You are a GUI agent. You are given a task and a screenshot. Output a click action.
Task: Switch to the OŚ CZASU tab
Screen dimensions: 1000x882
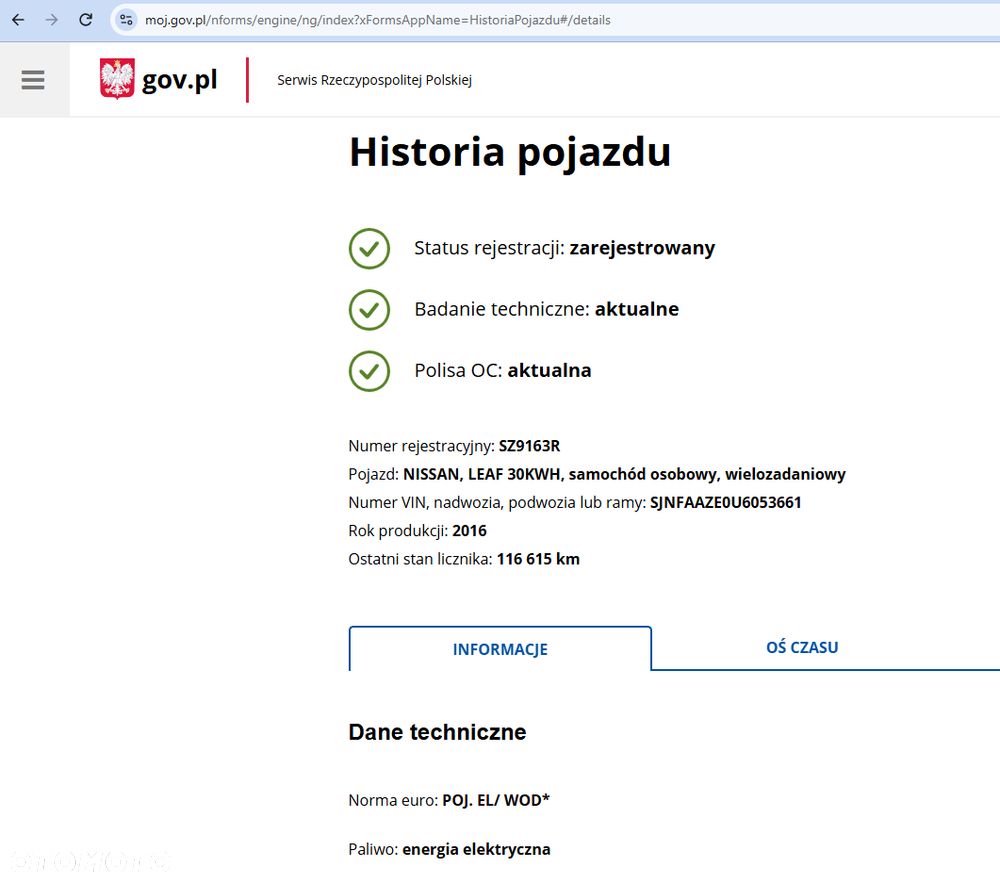click(x=802, y=647)
